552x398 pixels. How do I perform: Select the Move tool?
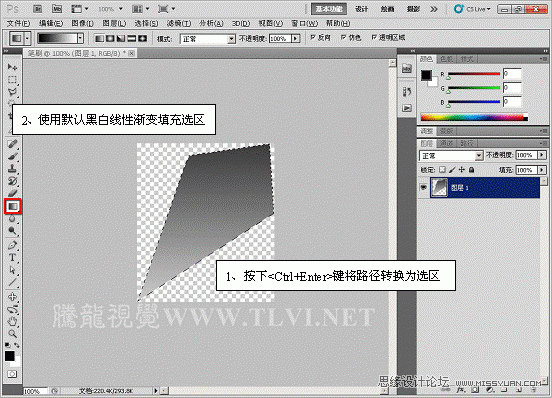[x=12, y=67]
